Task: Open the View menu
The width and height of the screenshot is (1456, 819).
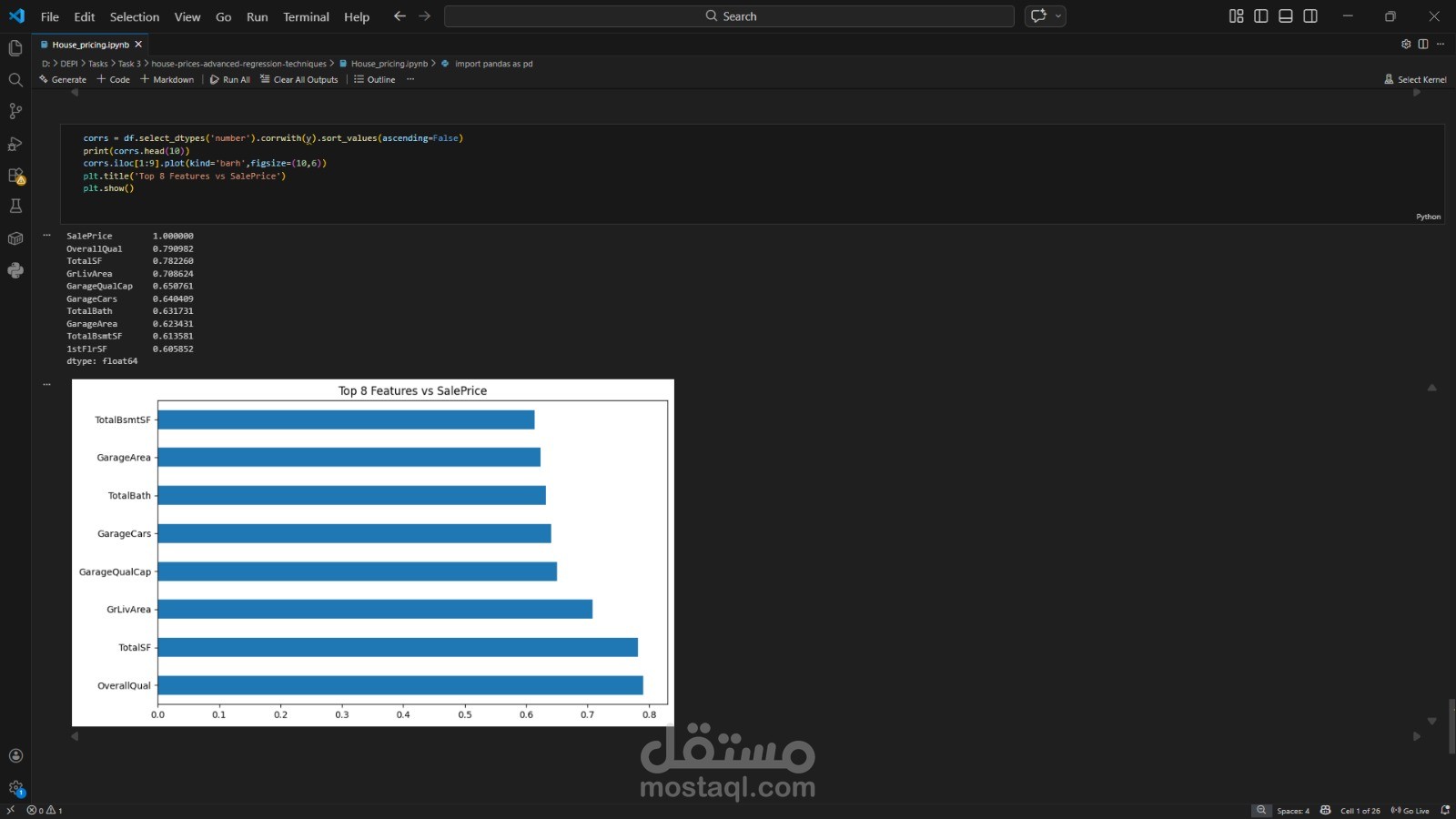Action: click(187, 16)
